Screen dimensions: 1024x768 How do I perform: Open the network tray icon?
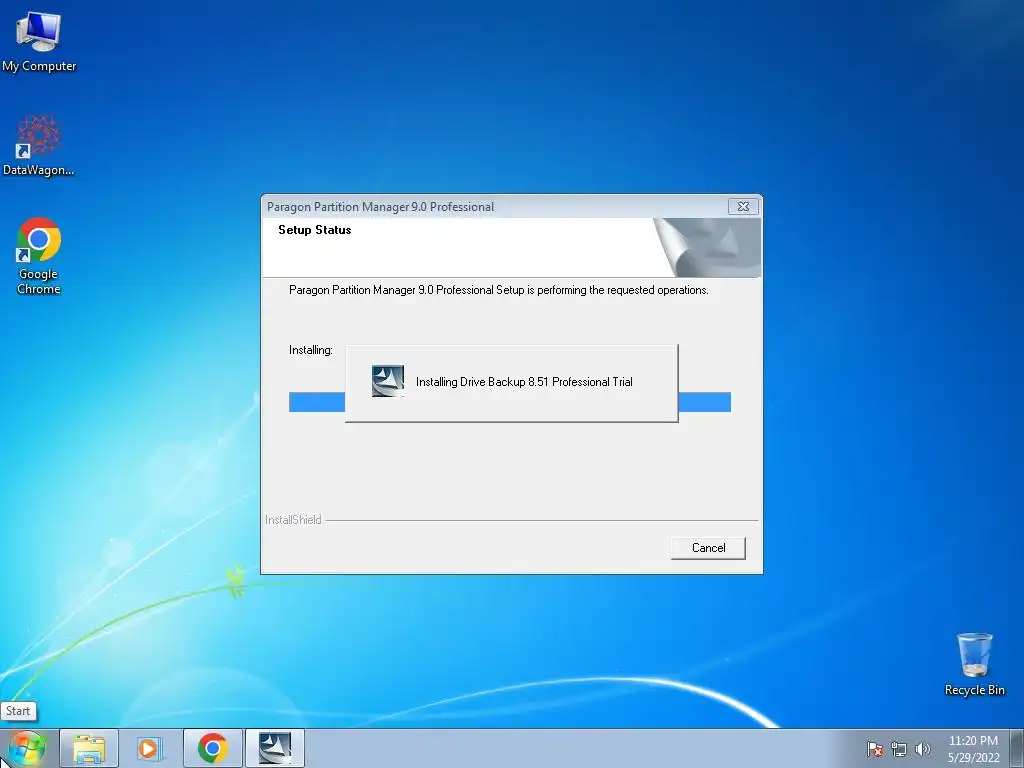(x=899, y=749)
